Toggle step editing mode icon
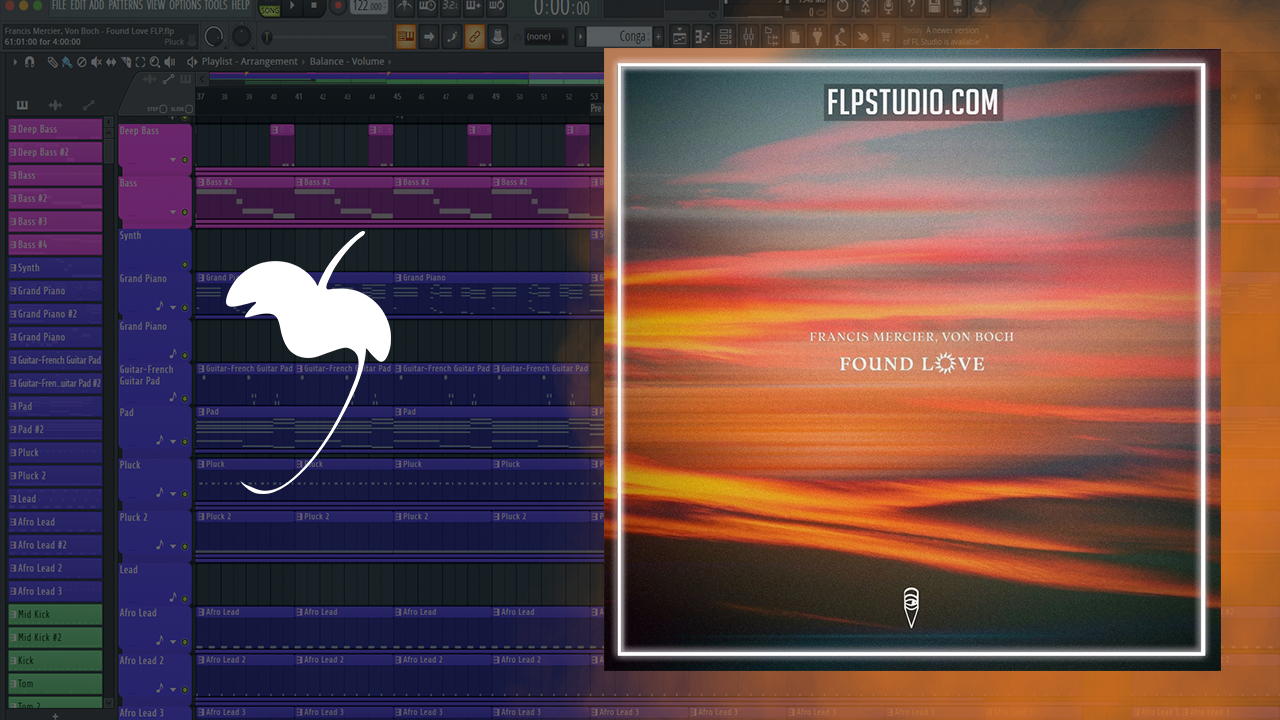The width and height of the screenshot is (1280, 720). click(452, 37)
